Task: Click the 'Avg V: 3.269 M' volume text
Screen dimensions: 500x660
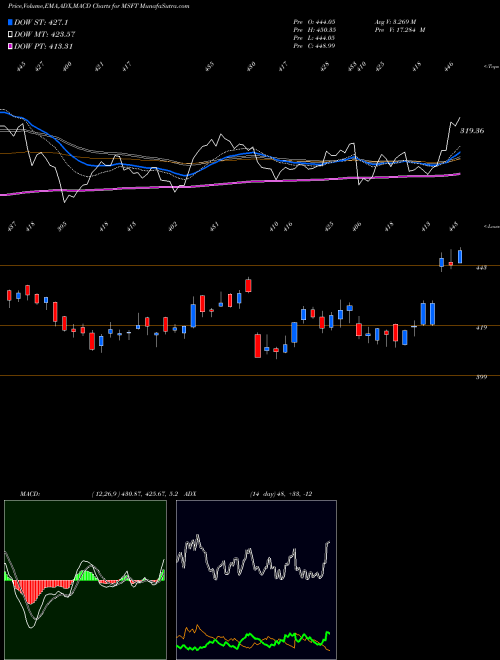Action: [395, 22]
